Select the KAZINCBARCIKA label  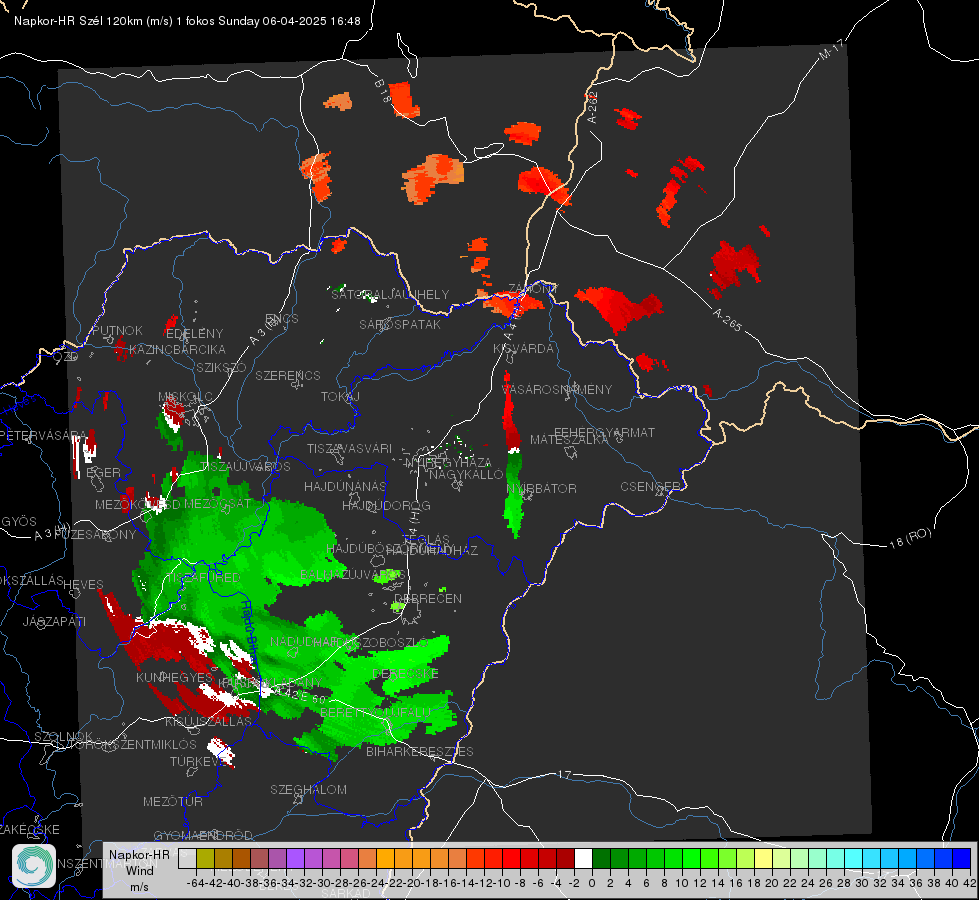pos(177,349)
